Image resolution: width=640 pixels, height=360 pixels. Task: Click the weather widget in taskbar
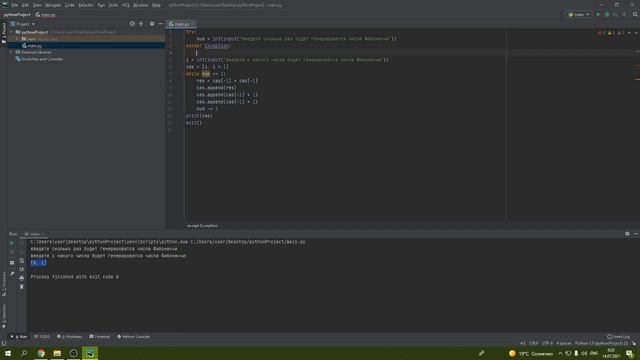(x=531, y=353)
